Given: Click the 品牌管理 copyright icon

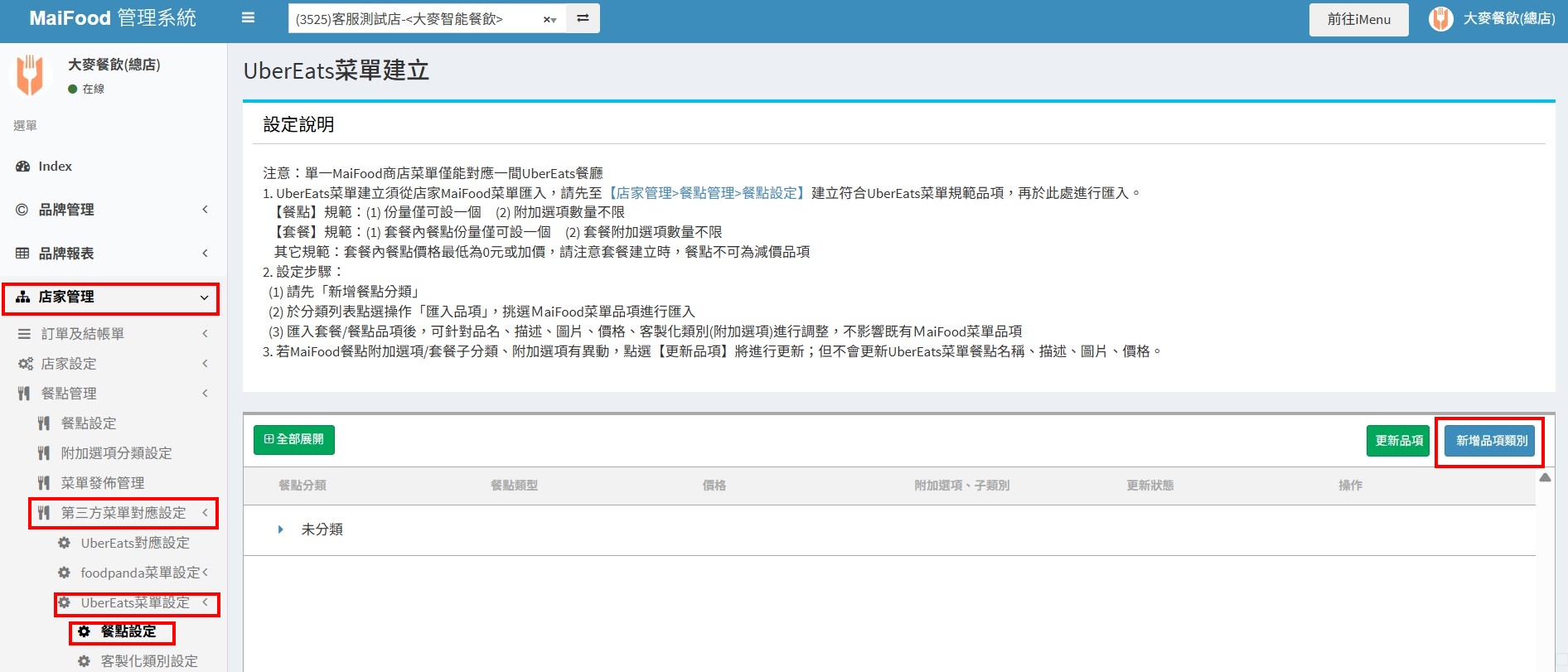Looking at the screenshot, I should pyautogui.click(x=22, y=210).
